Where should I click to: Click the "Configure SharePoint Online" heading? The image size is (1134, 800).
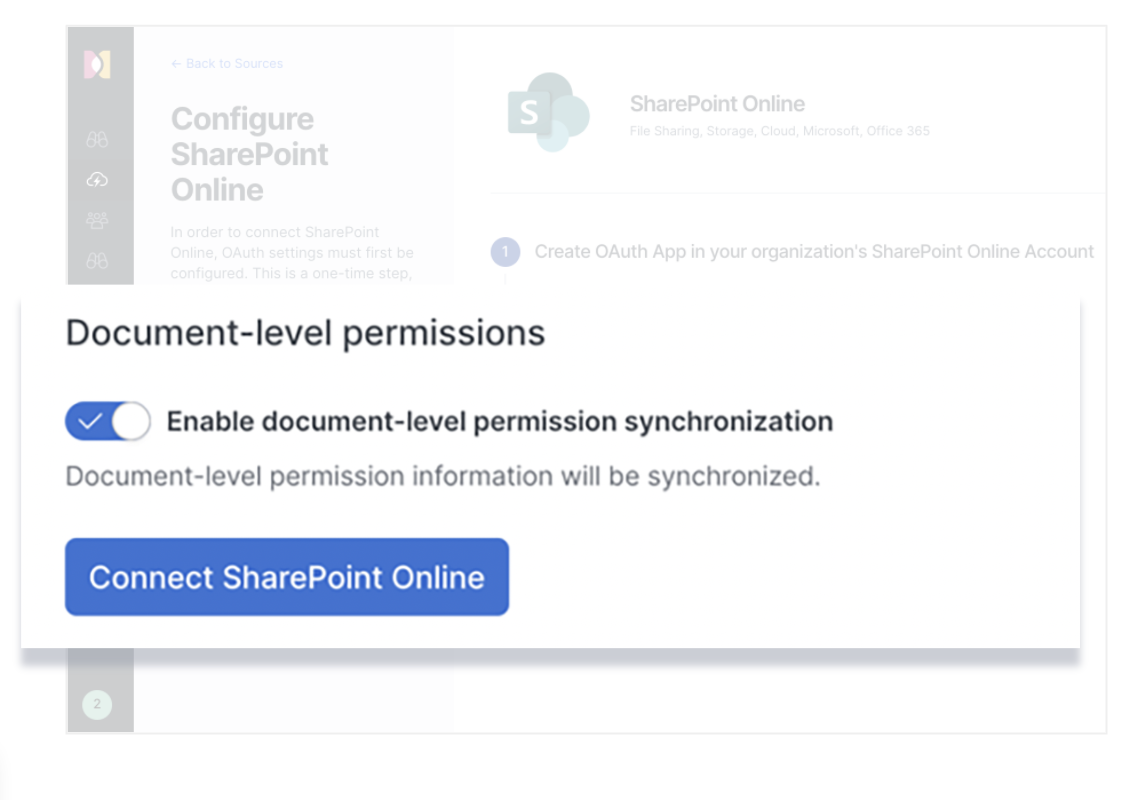[250, 154]
